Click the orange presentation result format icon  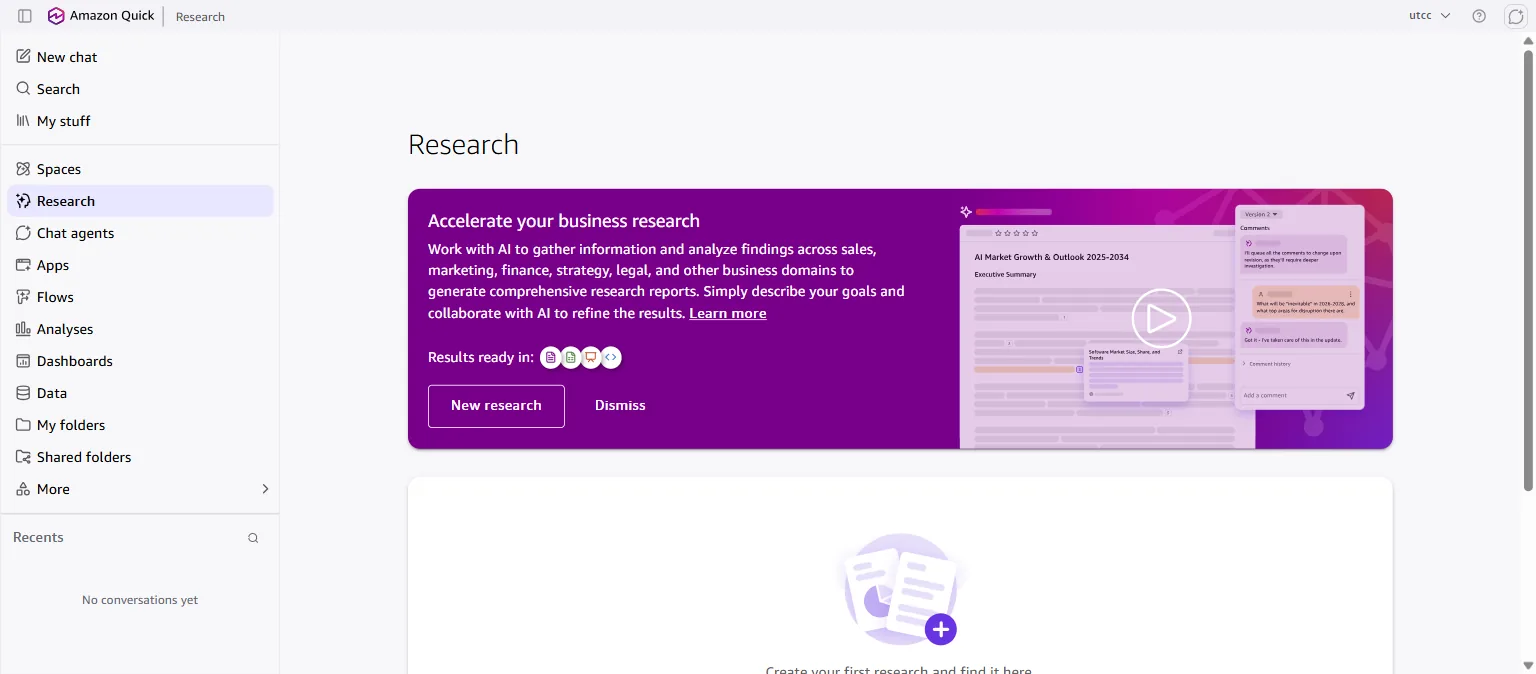591,357
